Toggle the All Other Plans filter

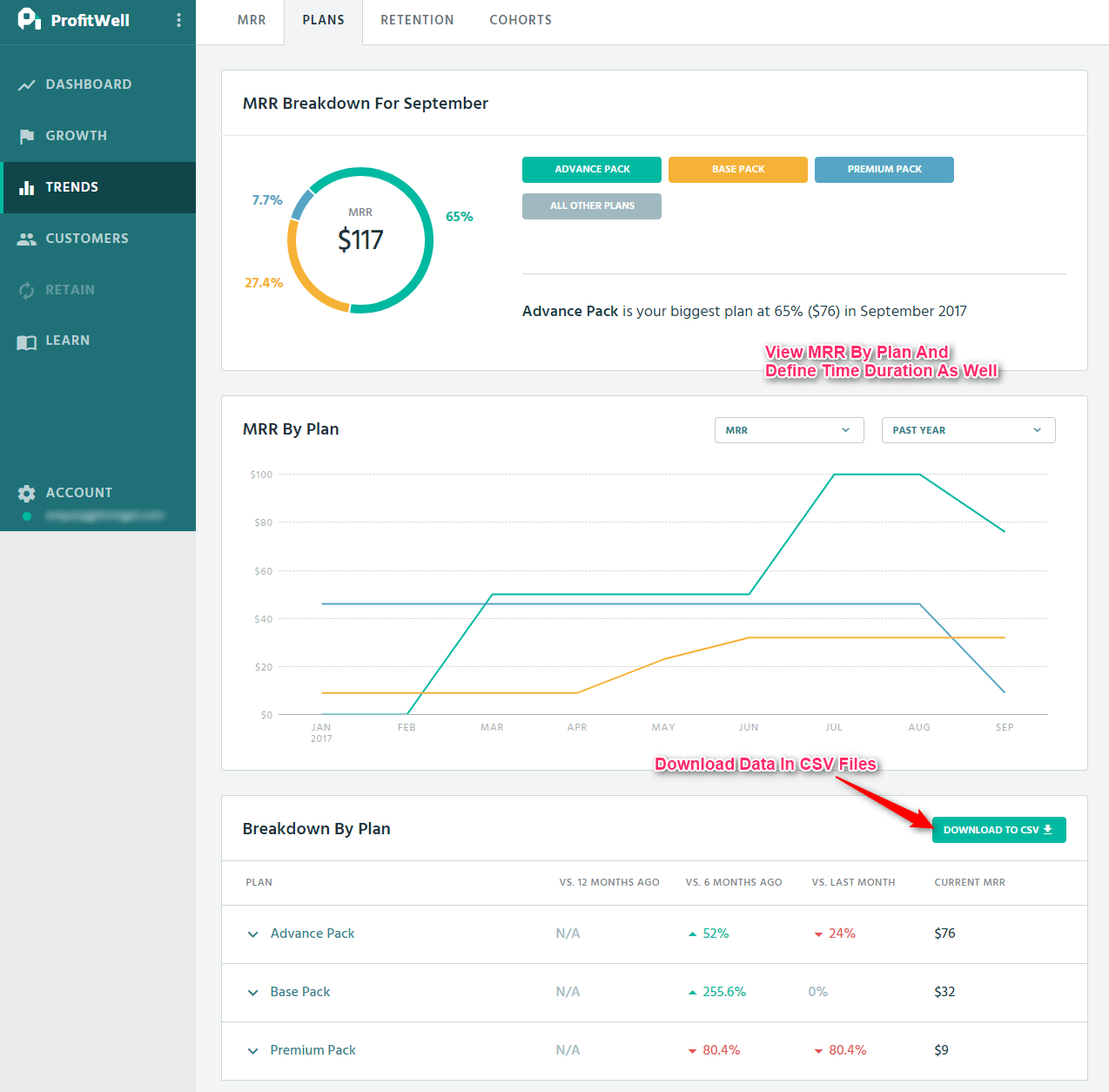(x=592, y=206)
